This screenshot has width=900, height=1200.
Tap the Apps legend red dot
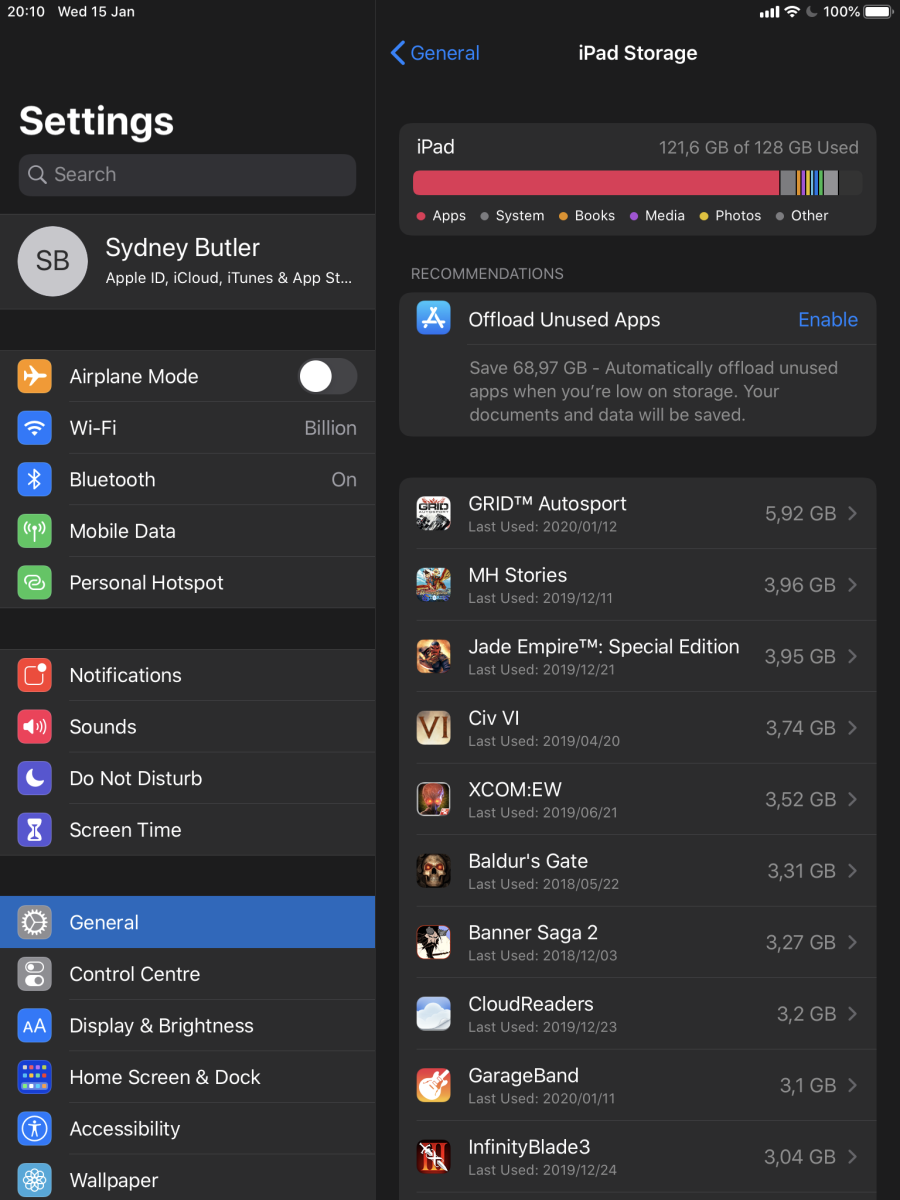[x=421, y=216]
